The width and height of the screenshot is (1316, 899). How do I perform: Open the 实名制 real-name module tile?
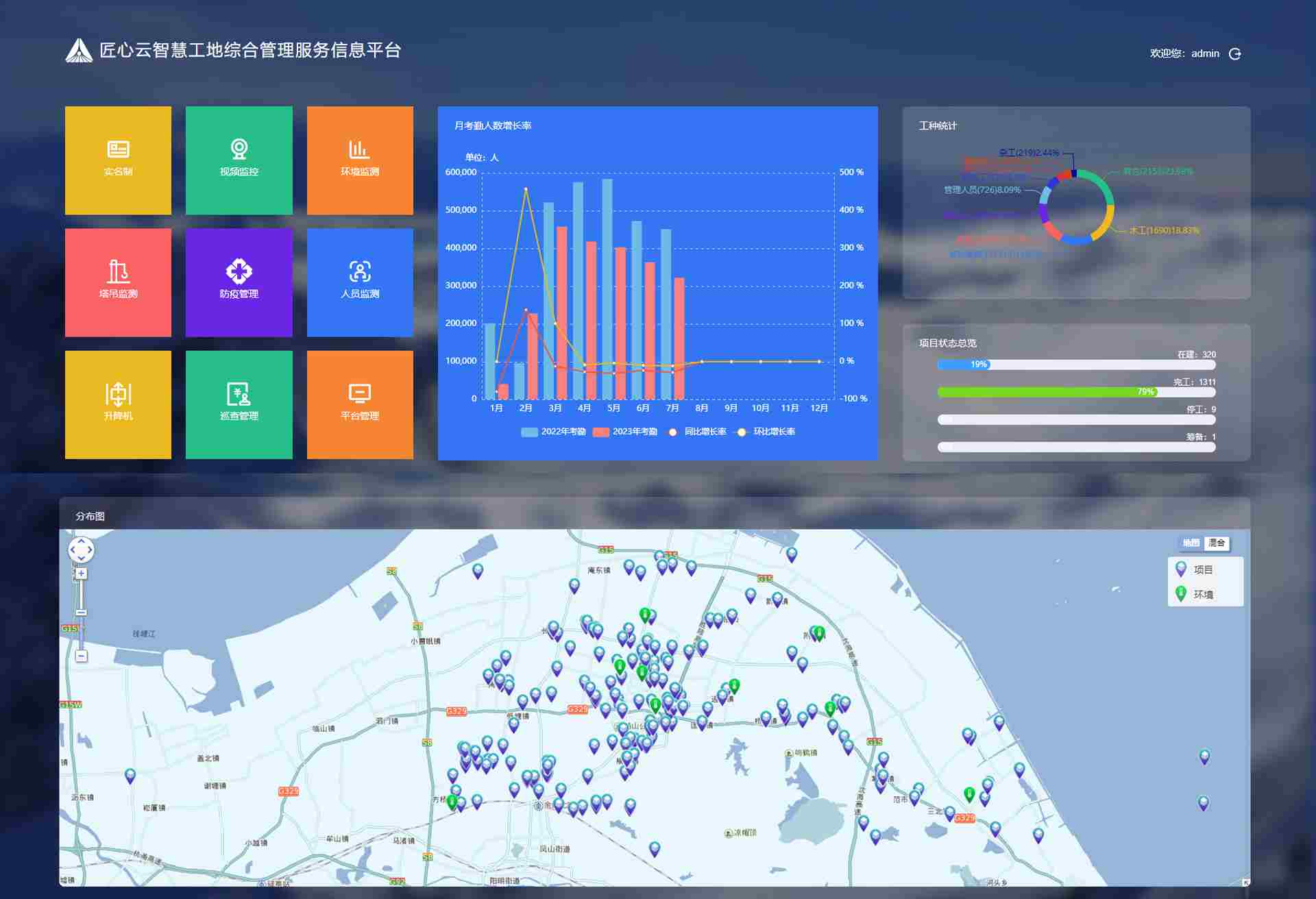[118, 160]
